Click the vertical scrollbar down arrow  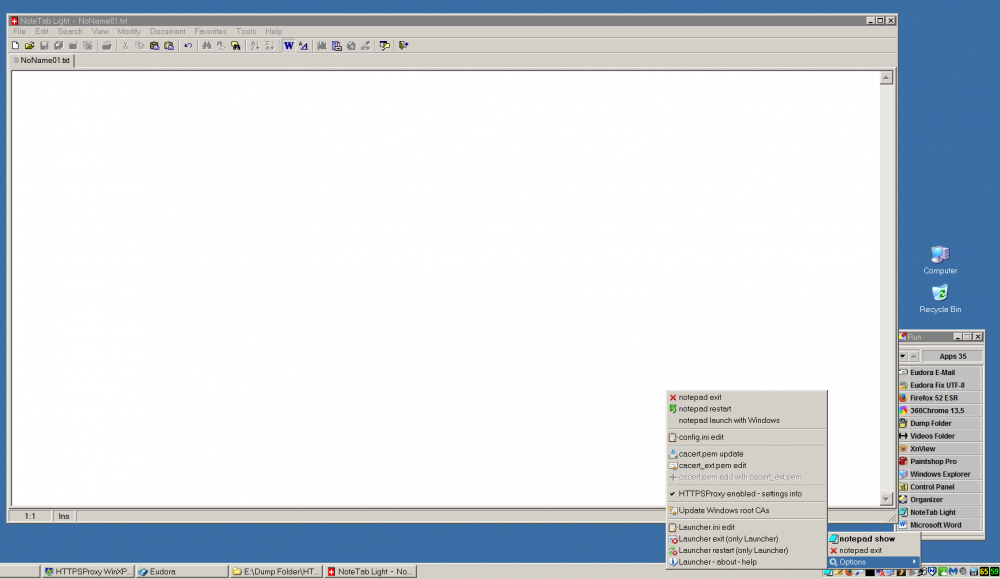[886, 499]
